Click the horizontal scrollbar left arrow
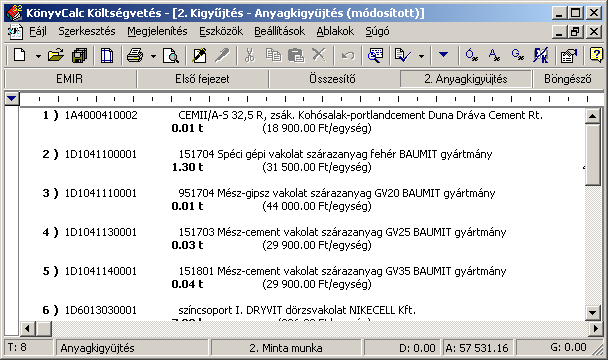 tap(27, 329)
